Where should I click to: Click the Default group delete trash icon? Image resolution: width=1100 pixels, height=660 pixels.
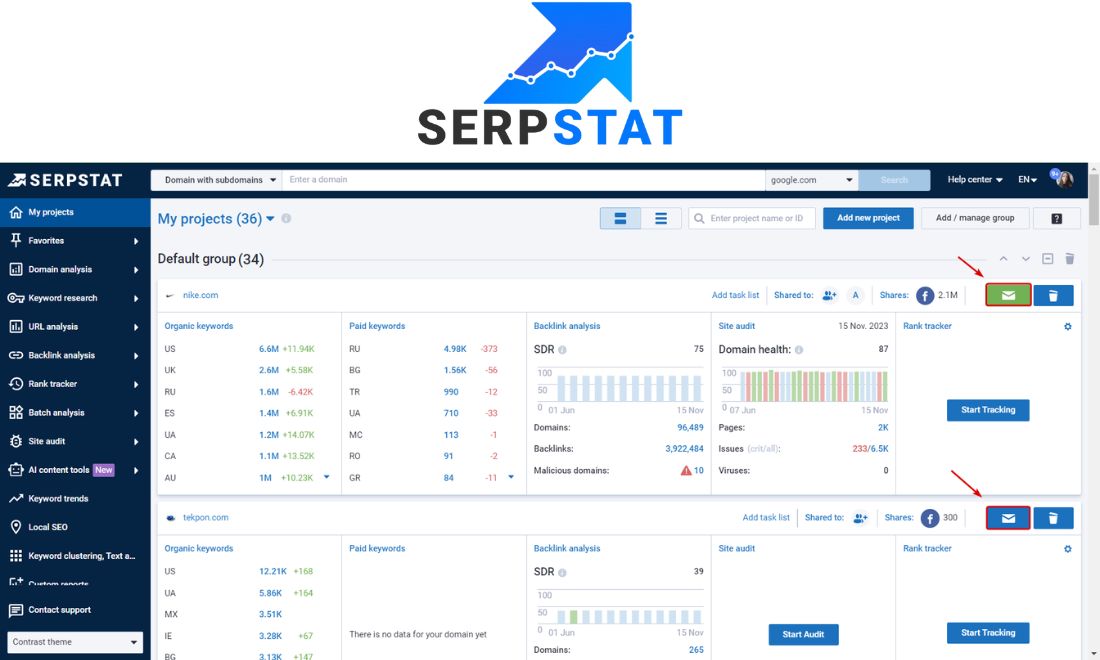pos(1069,258)
